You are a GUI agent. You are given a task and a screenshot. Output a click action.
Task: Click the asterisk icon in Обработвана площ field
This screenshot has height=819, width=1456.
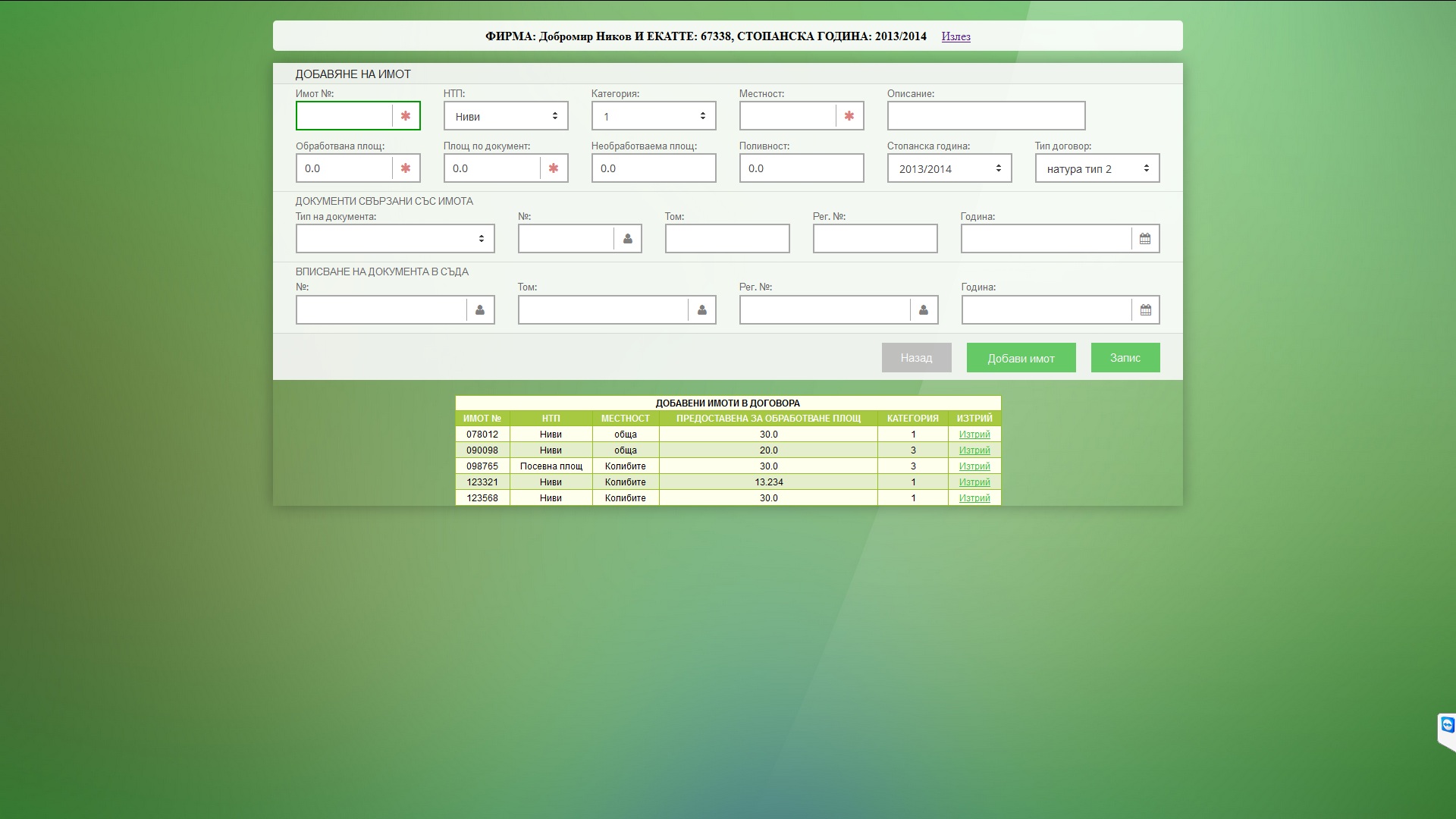[x=406, y=168]
